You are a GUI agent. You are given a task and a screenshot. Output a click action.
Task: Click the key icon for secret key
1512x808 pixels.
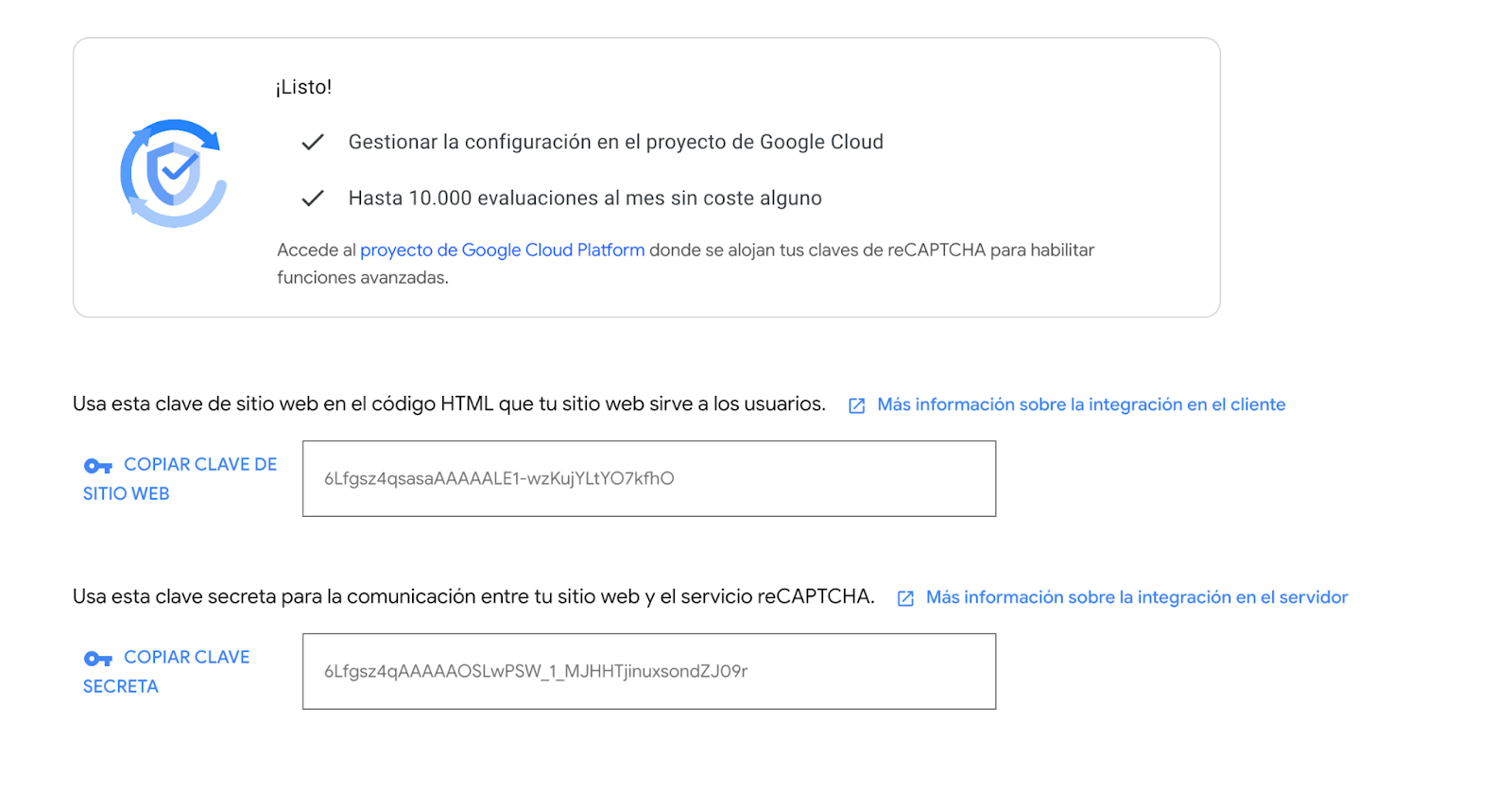98,659
